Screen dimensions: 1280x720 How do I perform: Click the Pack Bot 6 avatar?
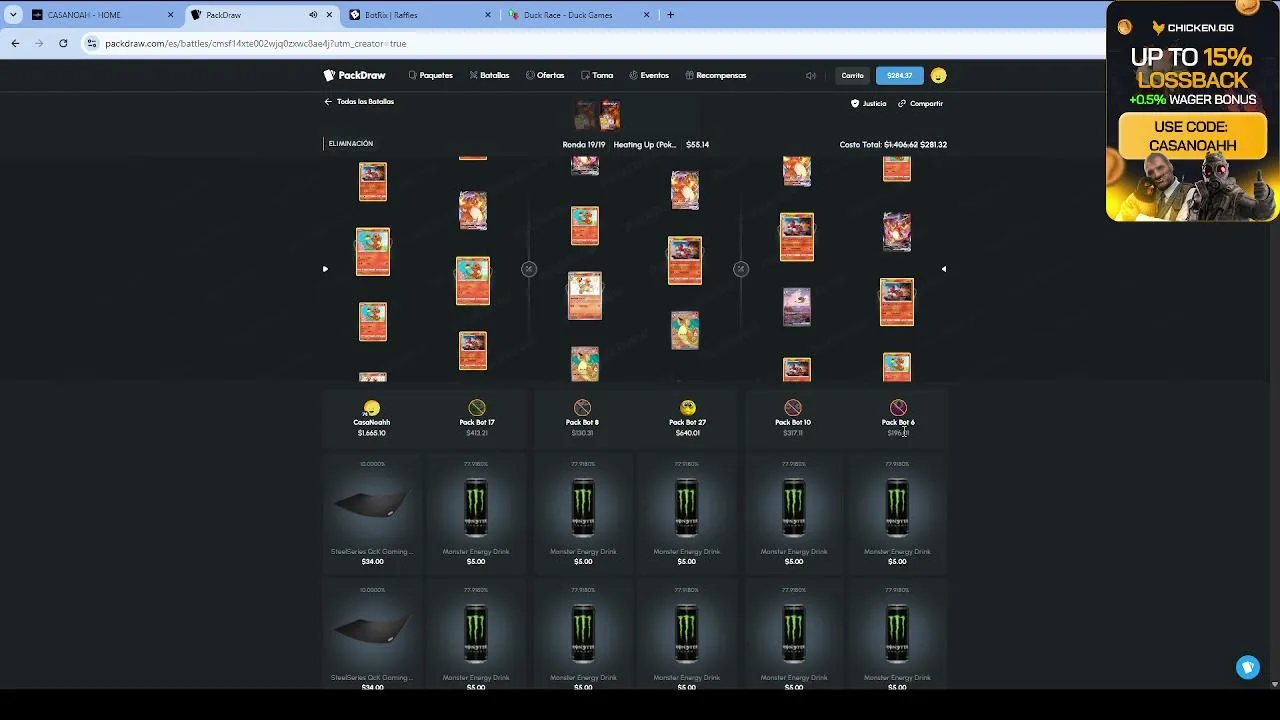(x=898, y=408)
